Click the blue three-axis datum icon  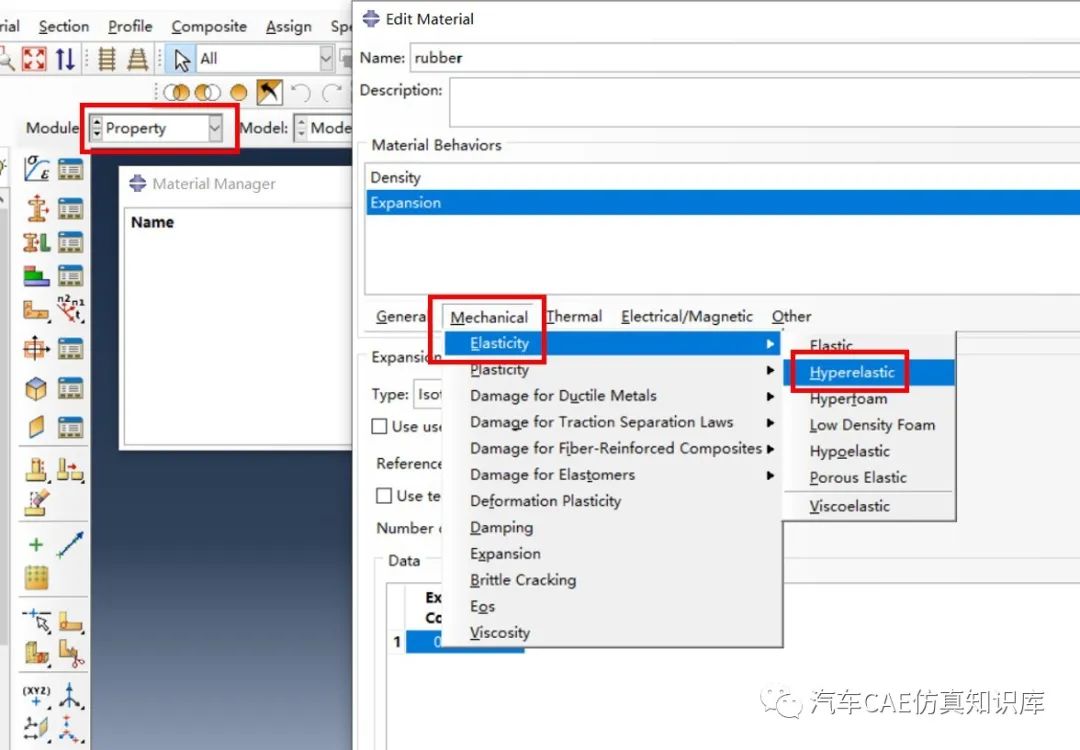(70, 694)
